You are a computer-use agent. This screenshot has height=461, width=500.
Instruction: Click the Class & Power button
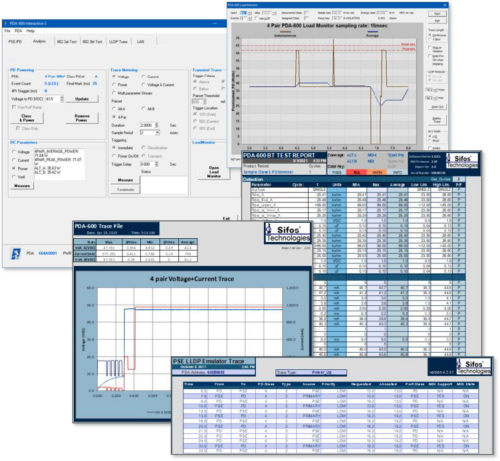click(27, 118)
